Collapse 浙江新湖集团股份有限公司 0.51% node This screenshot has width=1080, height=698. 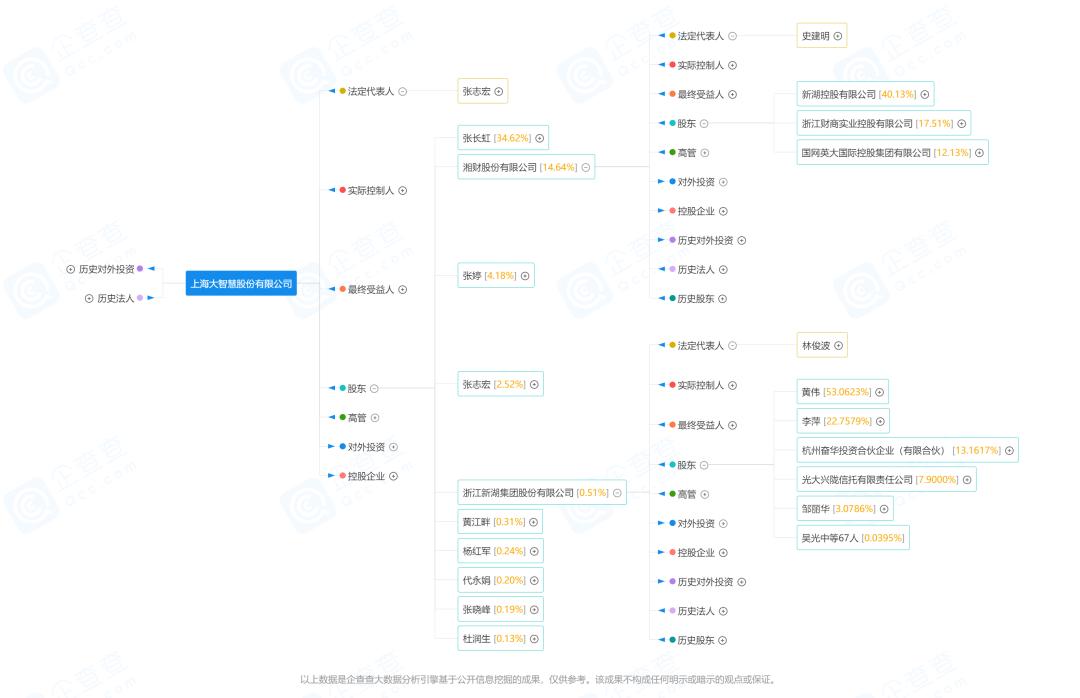[618, 493]
